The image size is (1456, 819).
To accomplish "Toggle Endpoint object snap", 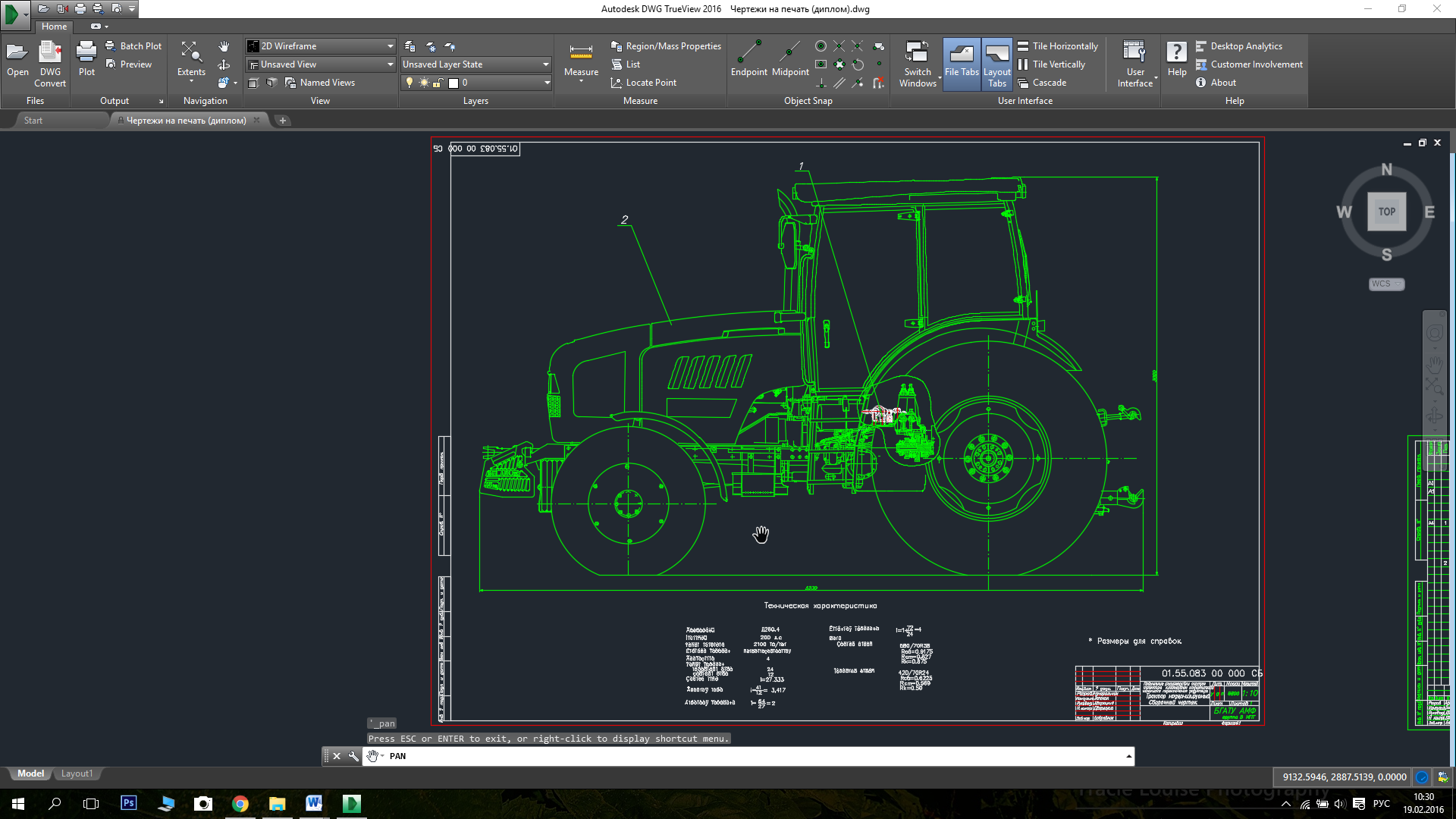I will (749, 58).
